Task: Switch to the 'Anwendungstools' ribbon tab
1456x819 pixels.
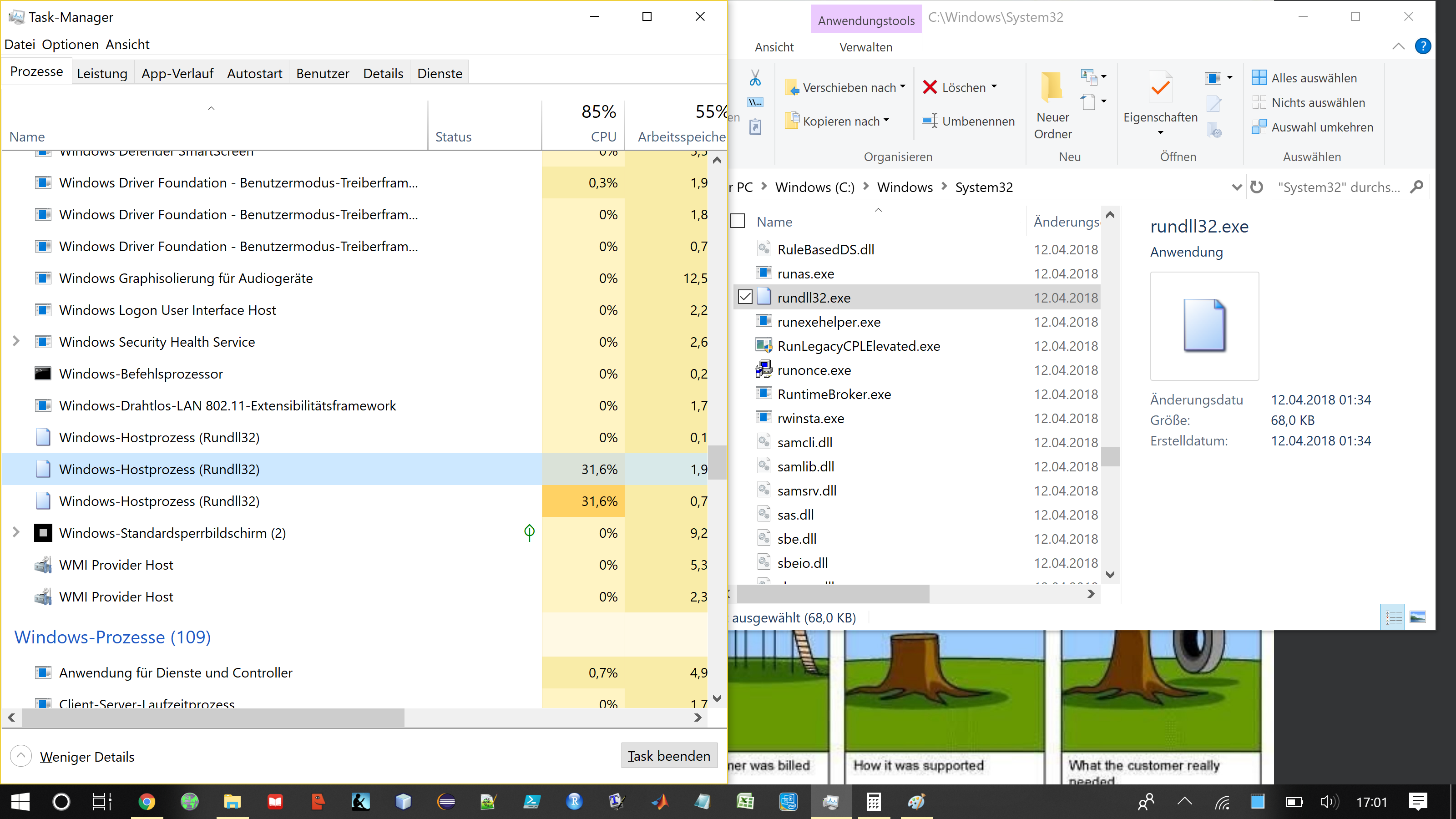Action: (865, 17)
